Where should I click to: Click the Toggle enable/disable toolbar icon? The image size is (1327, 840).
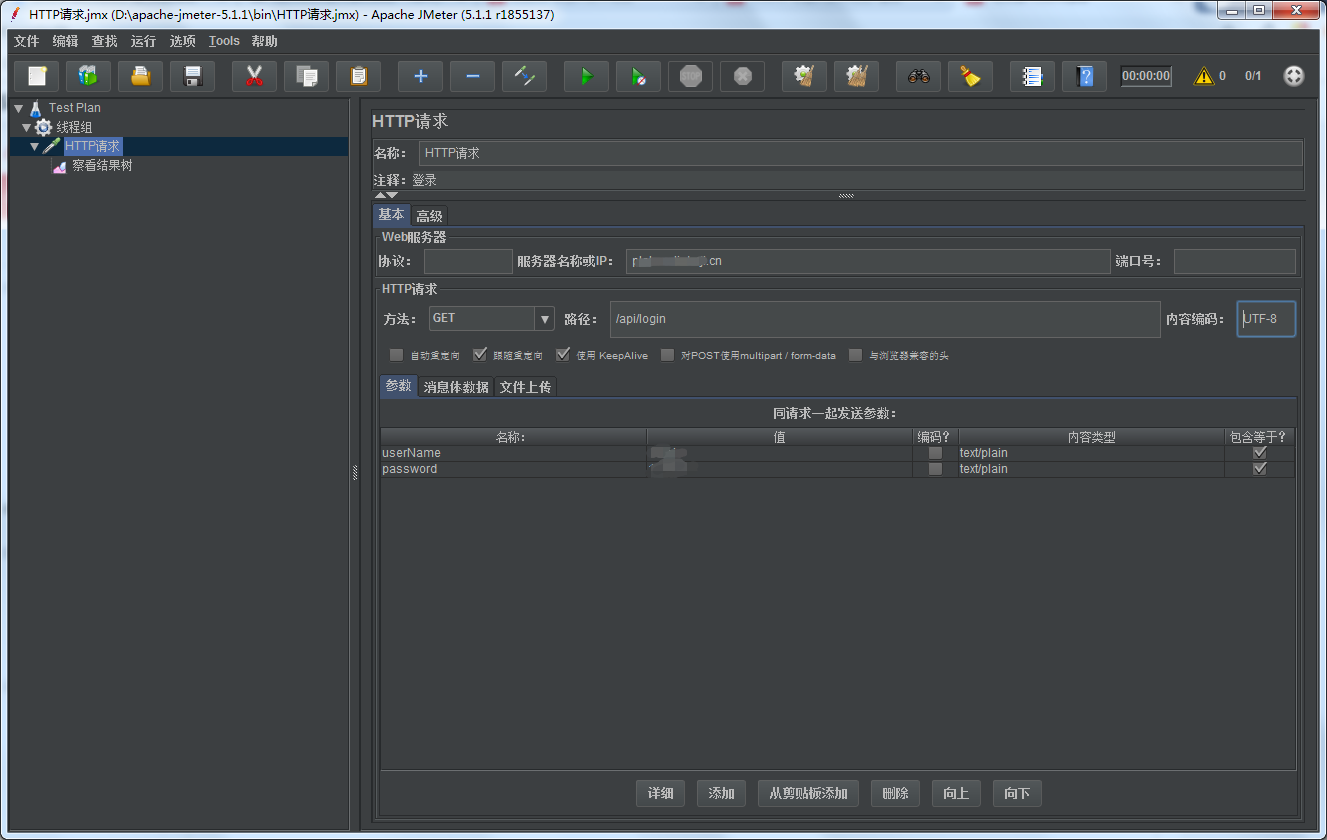(x=525, y=76)
